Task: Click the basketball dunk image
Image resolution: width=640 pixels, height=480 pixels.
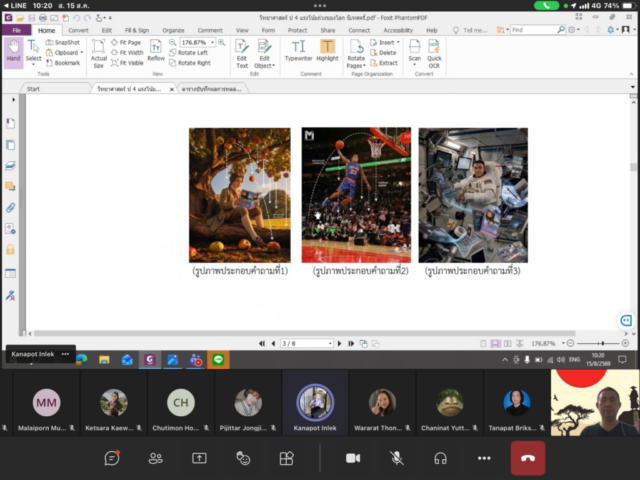Action: 356,195
